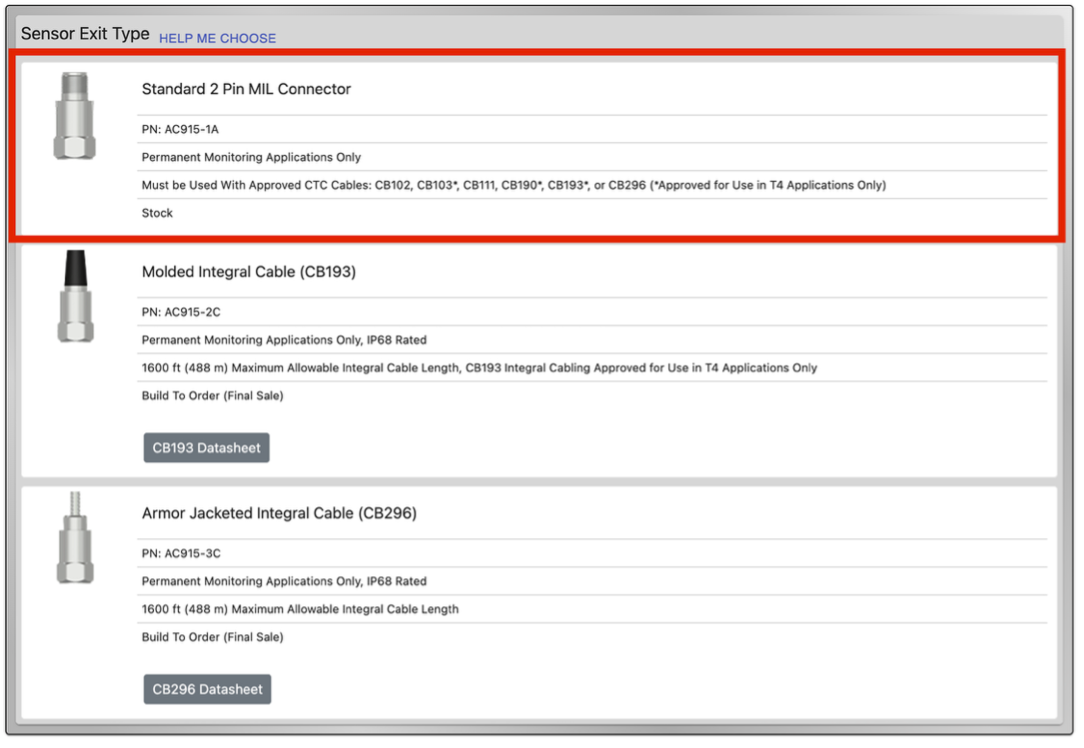The height and width of the screenshot is (748, 1084).
Task: Click the Stock availability text
Action: point(157,213)
